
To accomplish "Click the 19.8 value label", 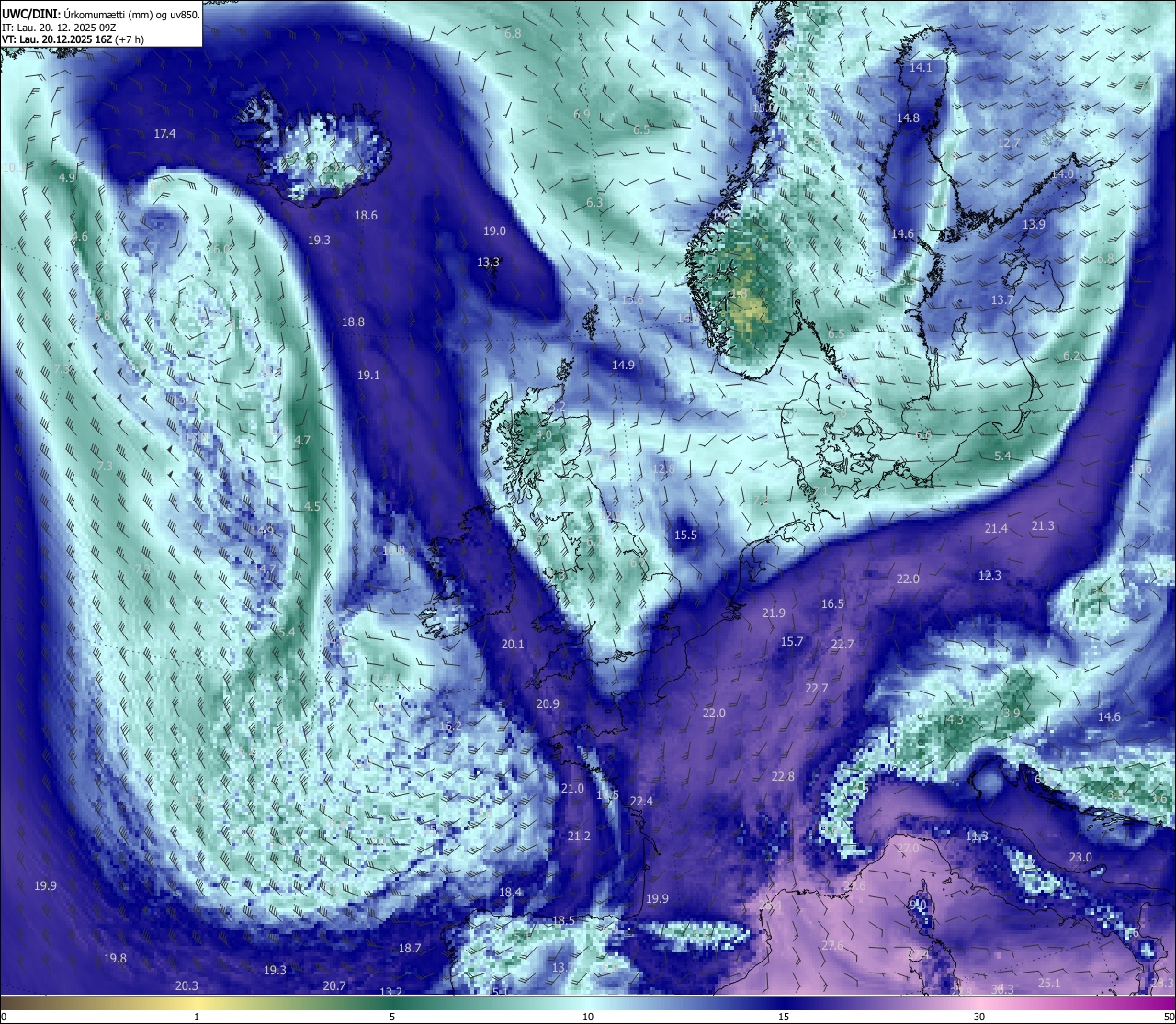I will 115,959.
